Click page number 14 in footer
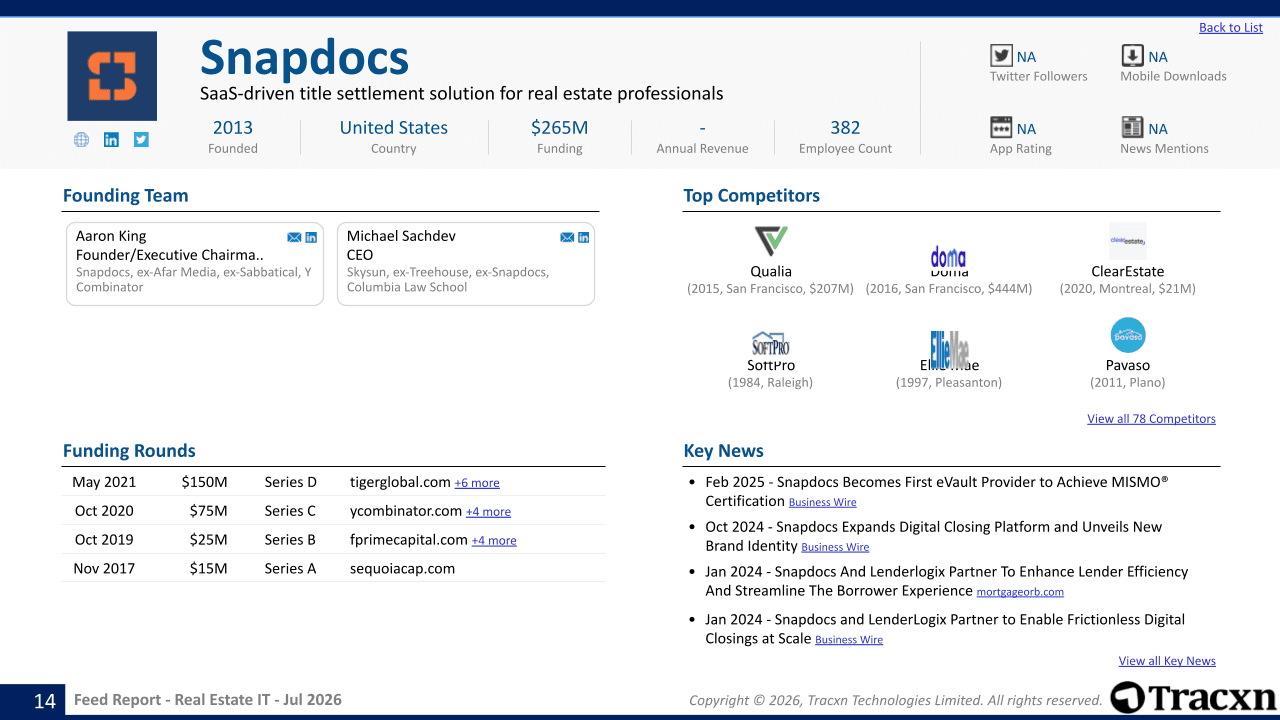Image resolution: width=1280 pixels, height=720 pixels. 45,701
